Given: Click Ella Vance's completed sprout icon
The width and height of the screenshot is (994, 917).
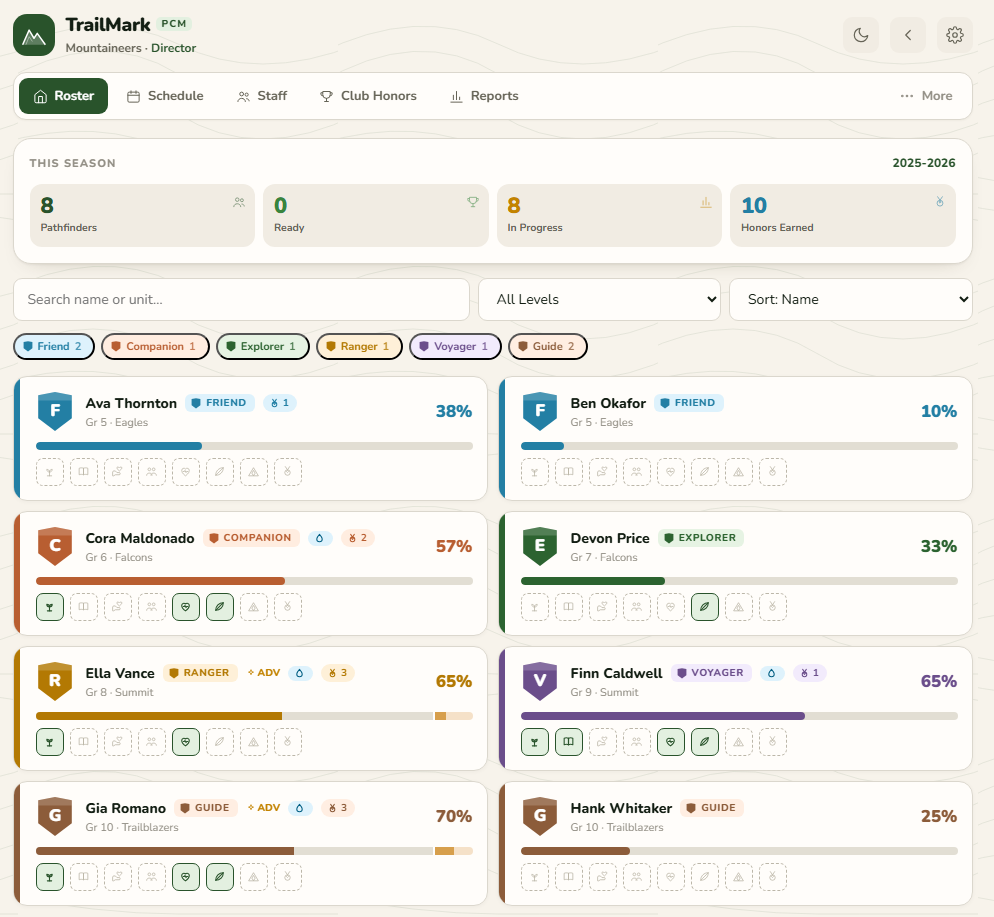Looking at the screenshot, I should (x=49, y=742).
